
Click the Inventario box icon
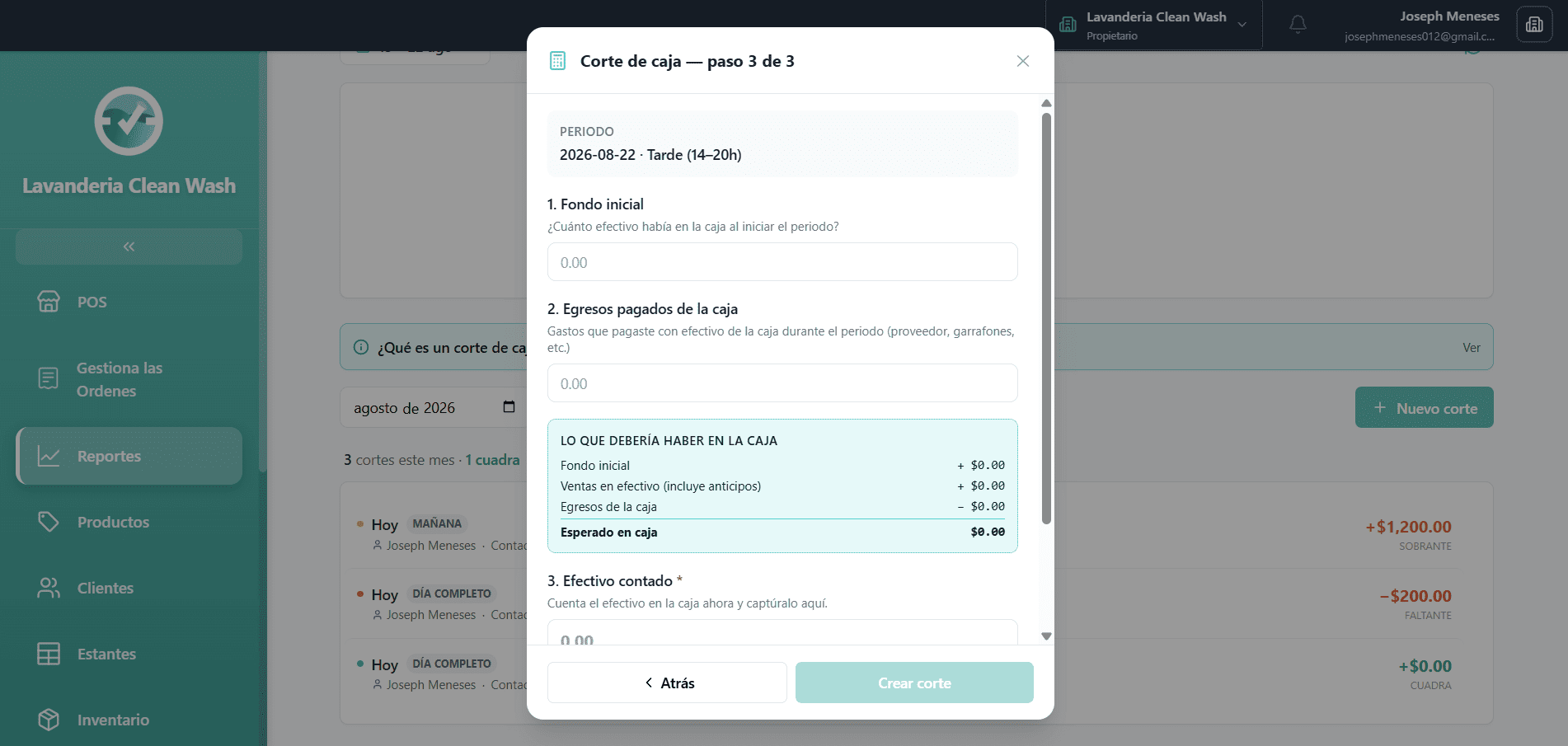tap(49, 720)
